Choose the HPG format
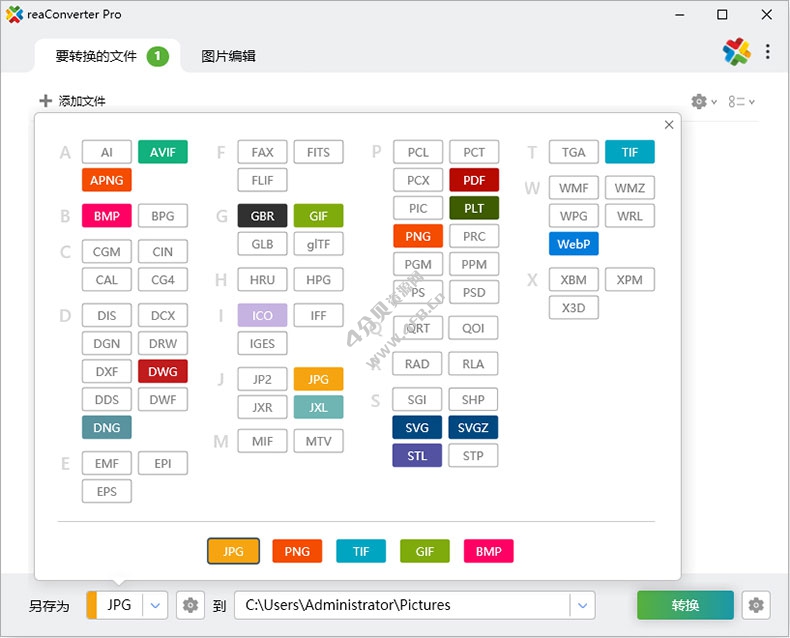This screenshot has height=638, width=790. pyautogui.click(x=318, y=280)
